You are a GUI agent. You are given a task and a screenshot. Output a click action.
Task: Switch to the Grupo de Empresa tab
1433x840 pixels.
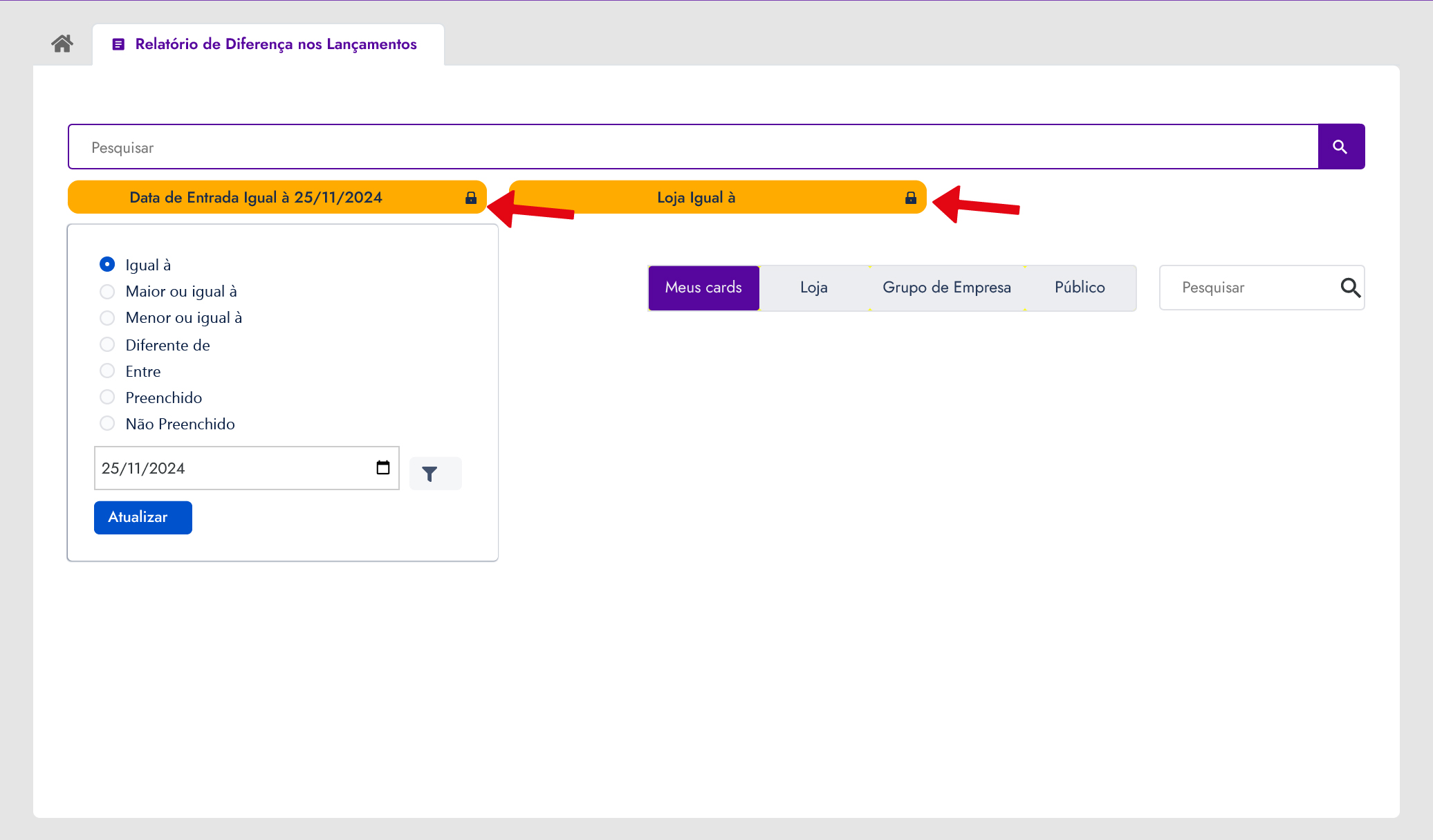(x=946, y=288)
